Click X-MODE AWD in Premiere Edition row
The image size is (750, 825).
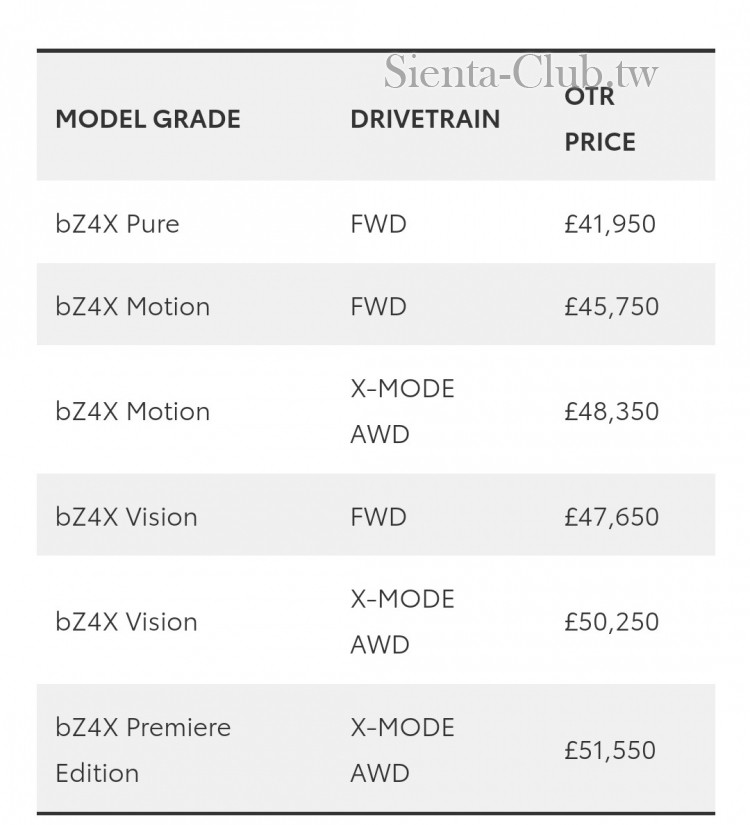(402, 749)
